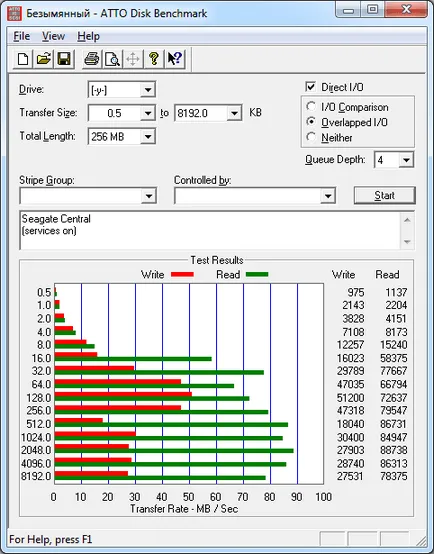This screenshot has height=554, width=434.
Task: Open the Transfer Size end dropdown showing 8192.0
Action: coord(234,113)
